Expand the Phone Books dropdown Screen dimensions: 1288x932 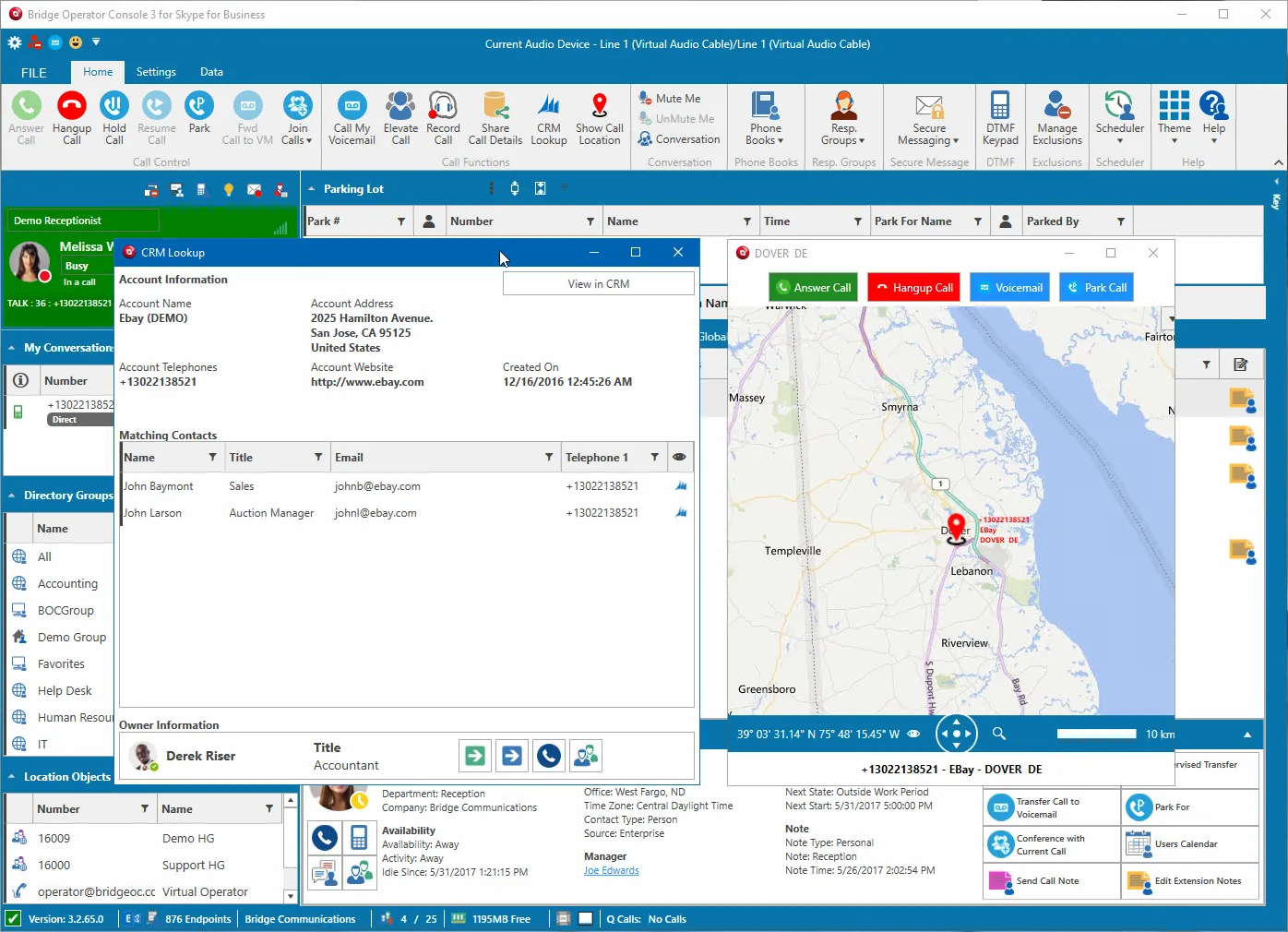[765, 118]
